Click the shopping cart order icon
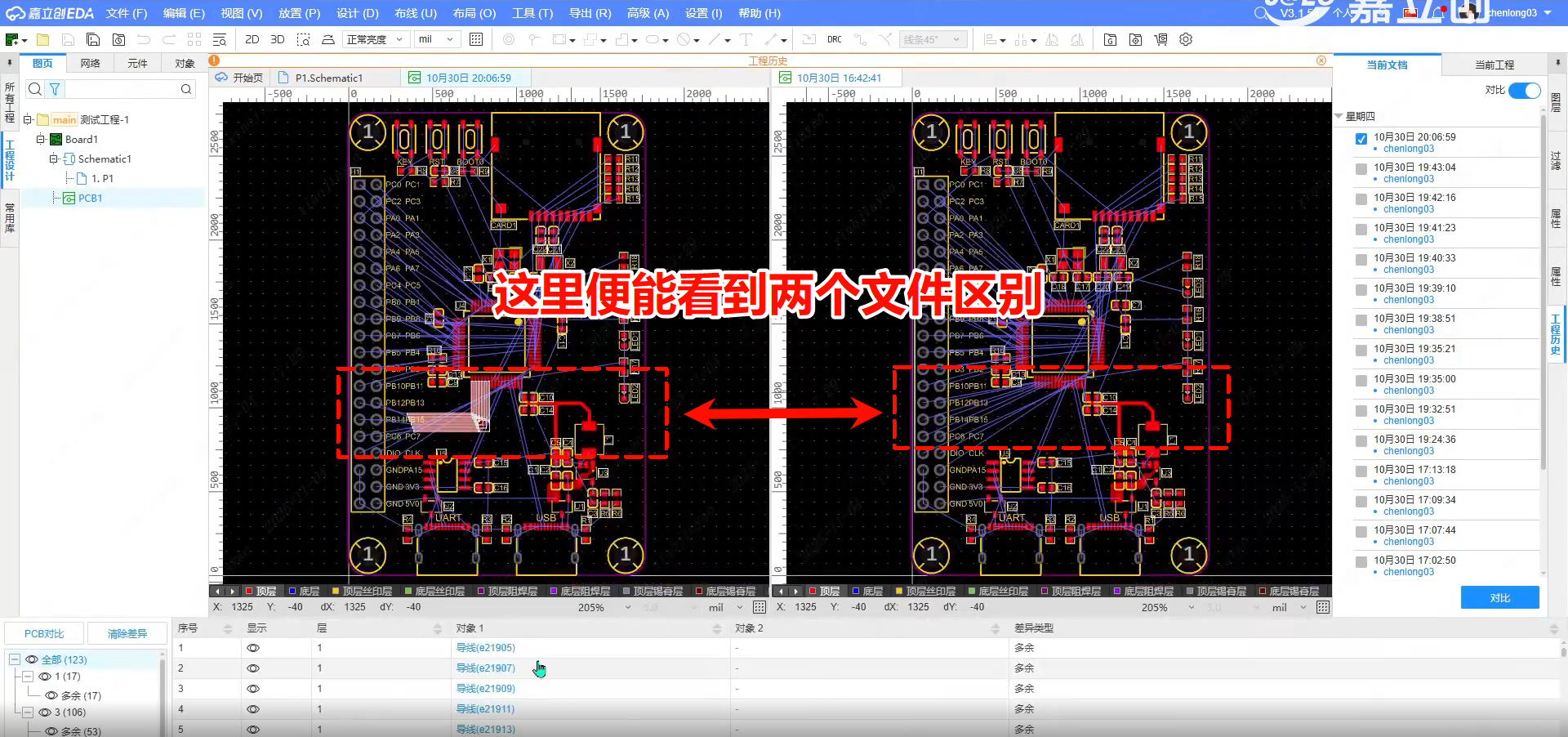 [1160, 39]
